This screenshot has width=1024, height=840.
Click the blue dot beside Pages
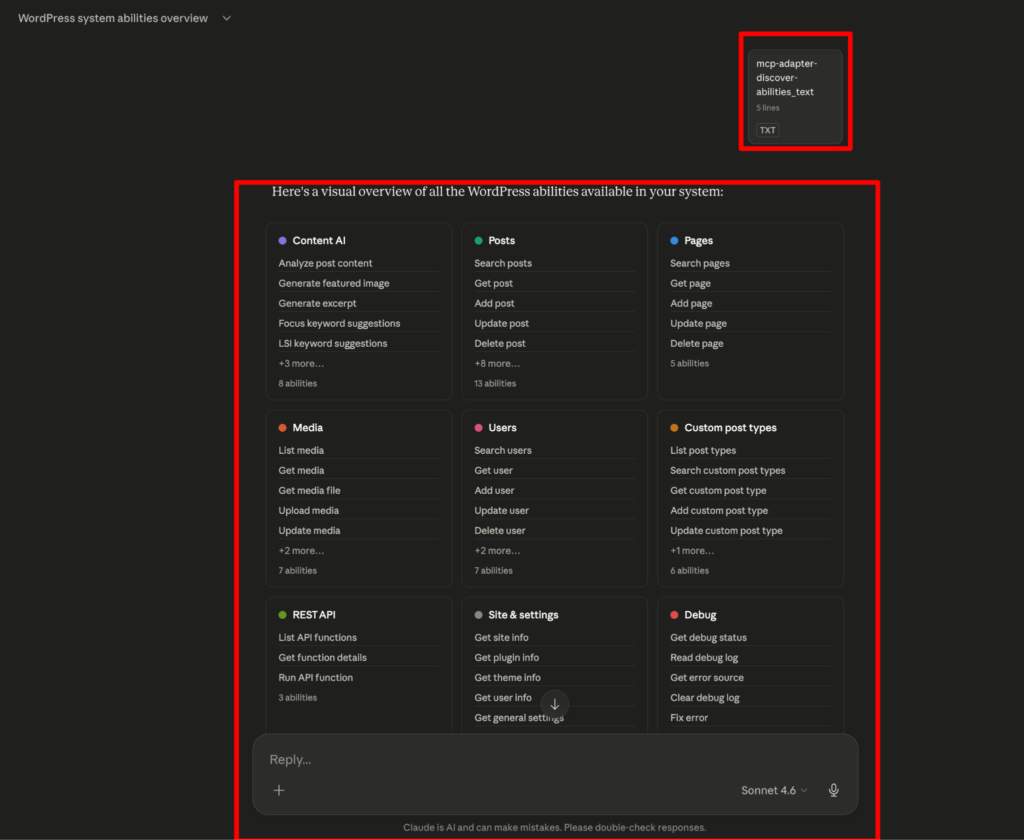click(675, 240)
